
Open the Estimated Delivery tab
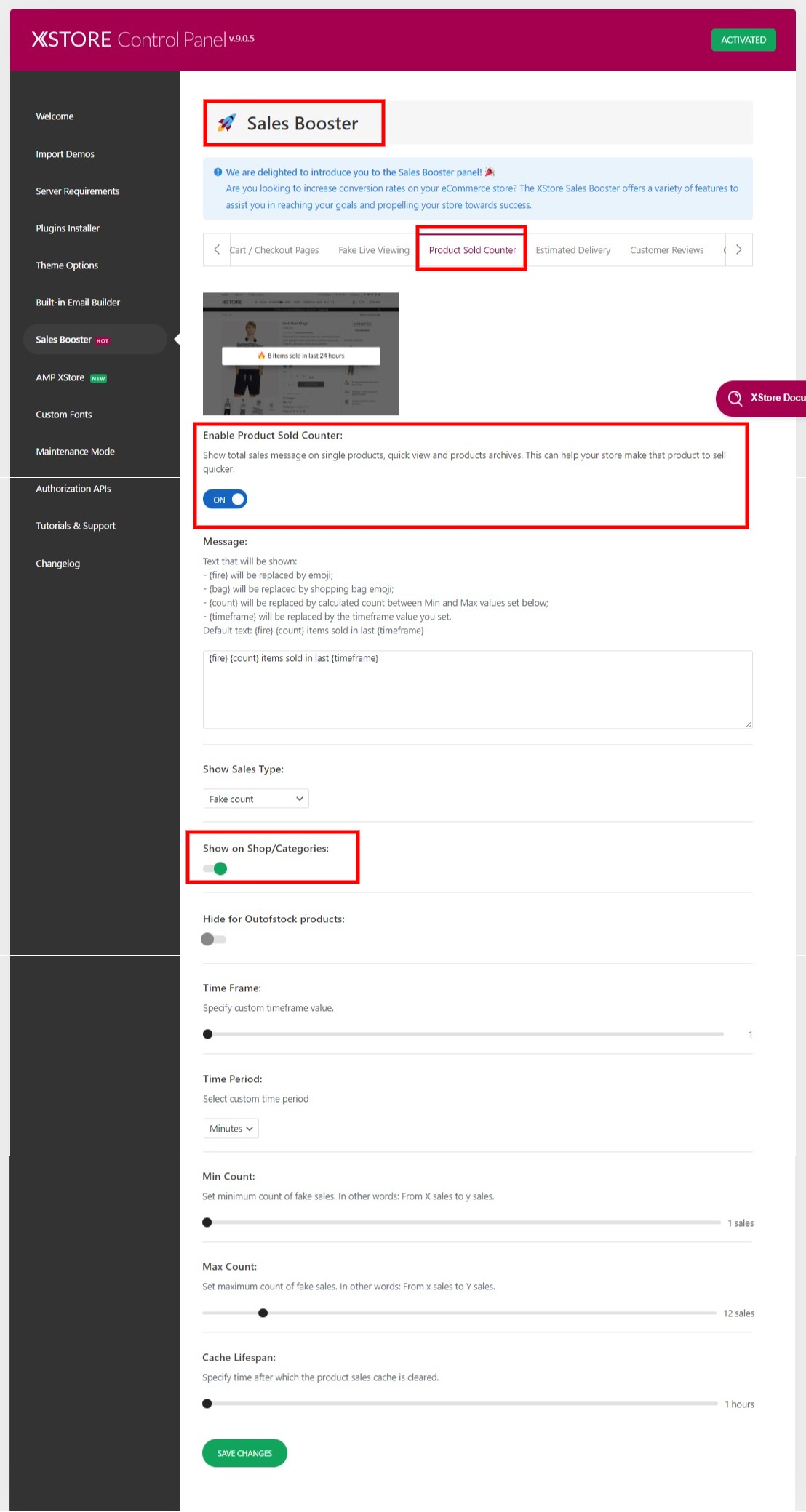click(x=573, y=250)
